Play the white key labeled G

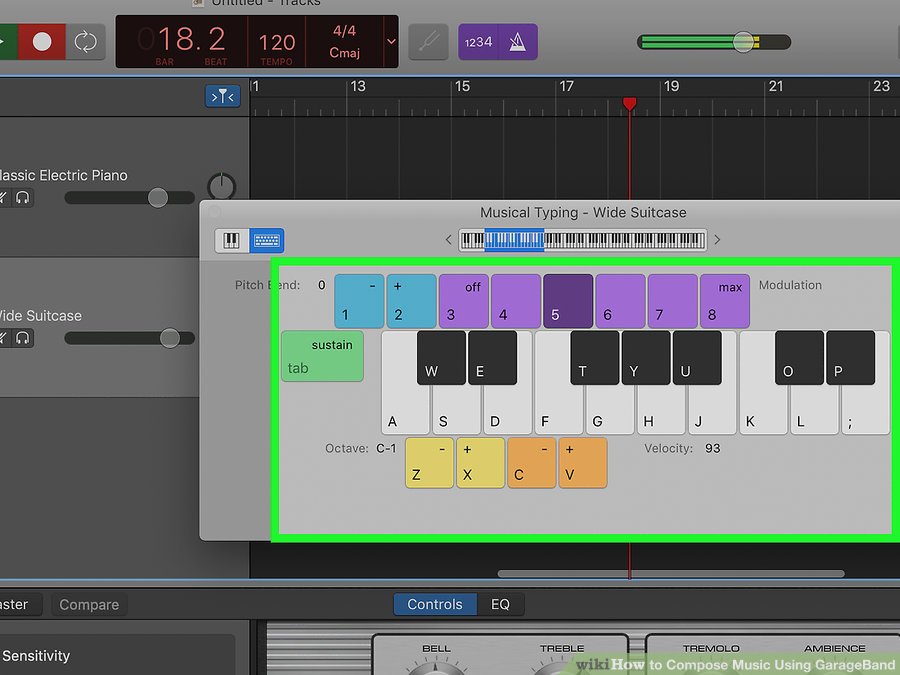610,410
